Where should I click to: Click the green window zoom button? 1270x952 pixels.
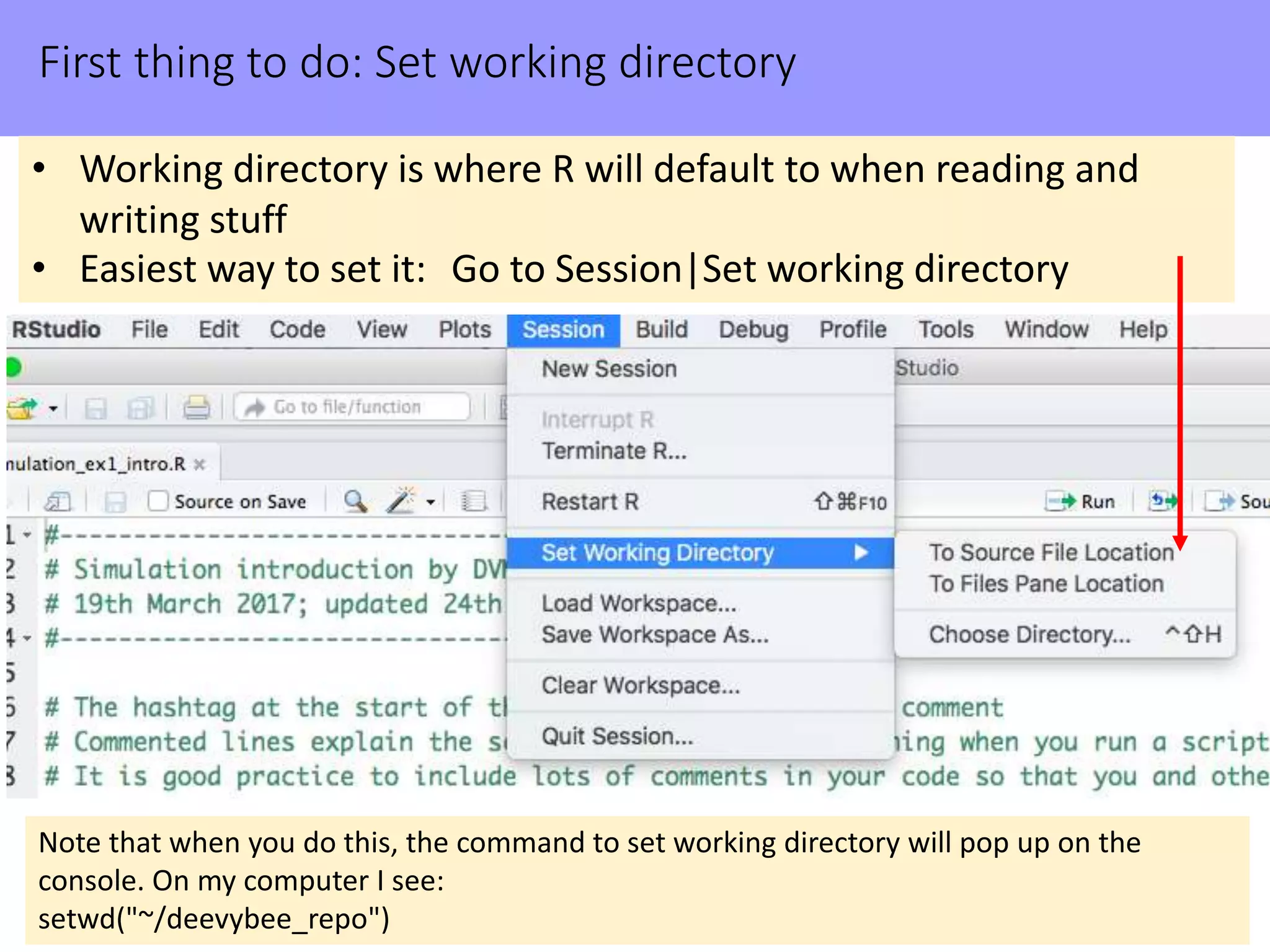(13, 368)
